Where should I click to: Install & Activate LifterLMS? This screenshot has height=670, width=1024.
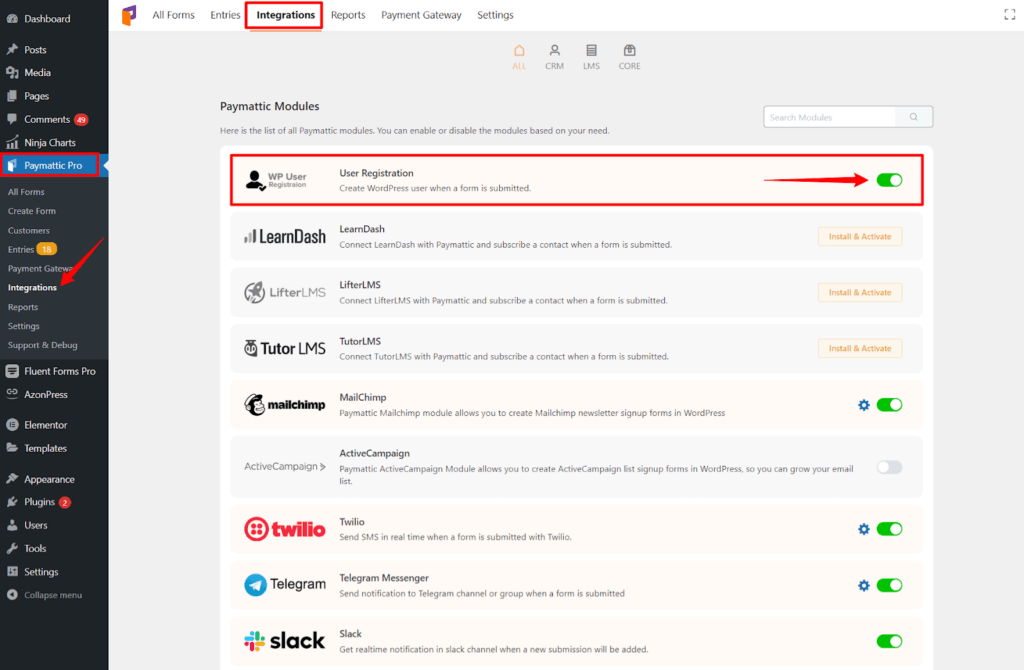point(860,293)
